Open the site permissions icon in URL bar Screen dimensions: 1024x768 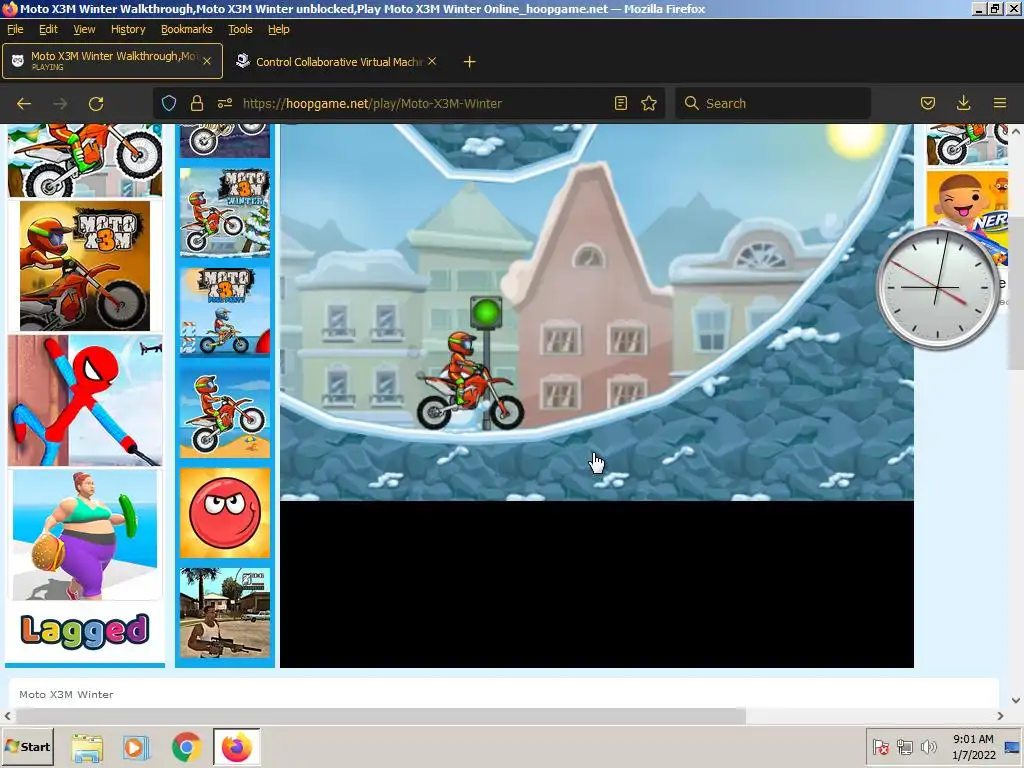(225, 103)
